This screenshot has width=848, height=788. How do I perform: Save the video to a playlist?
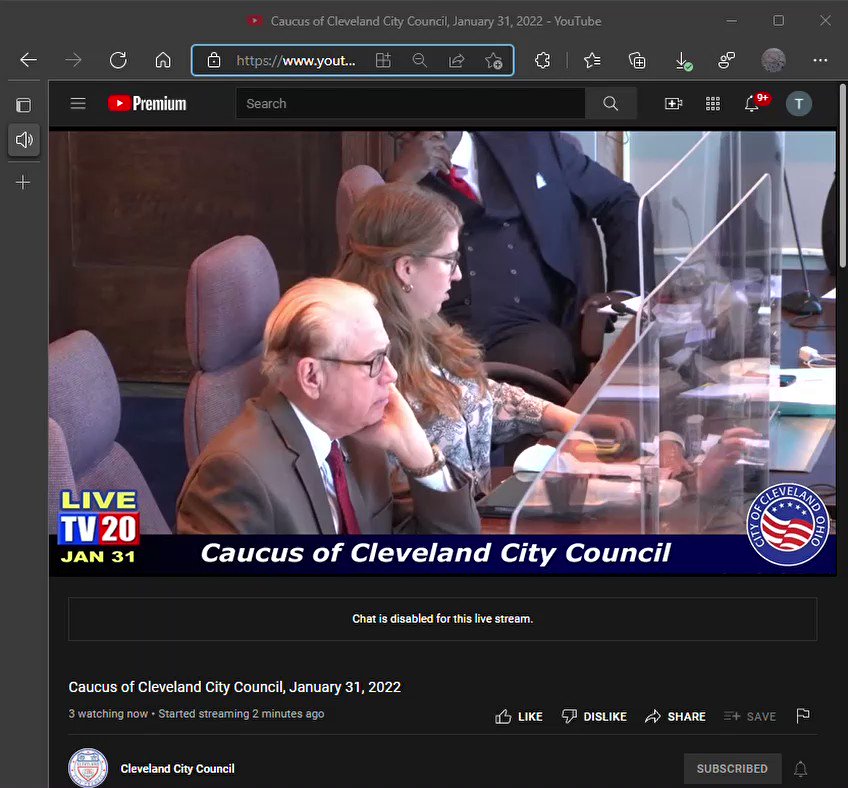point(750,717)
